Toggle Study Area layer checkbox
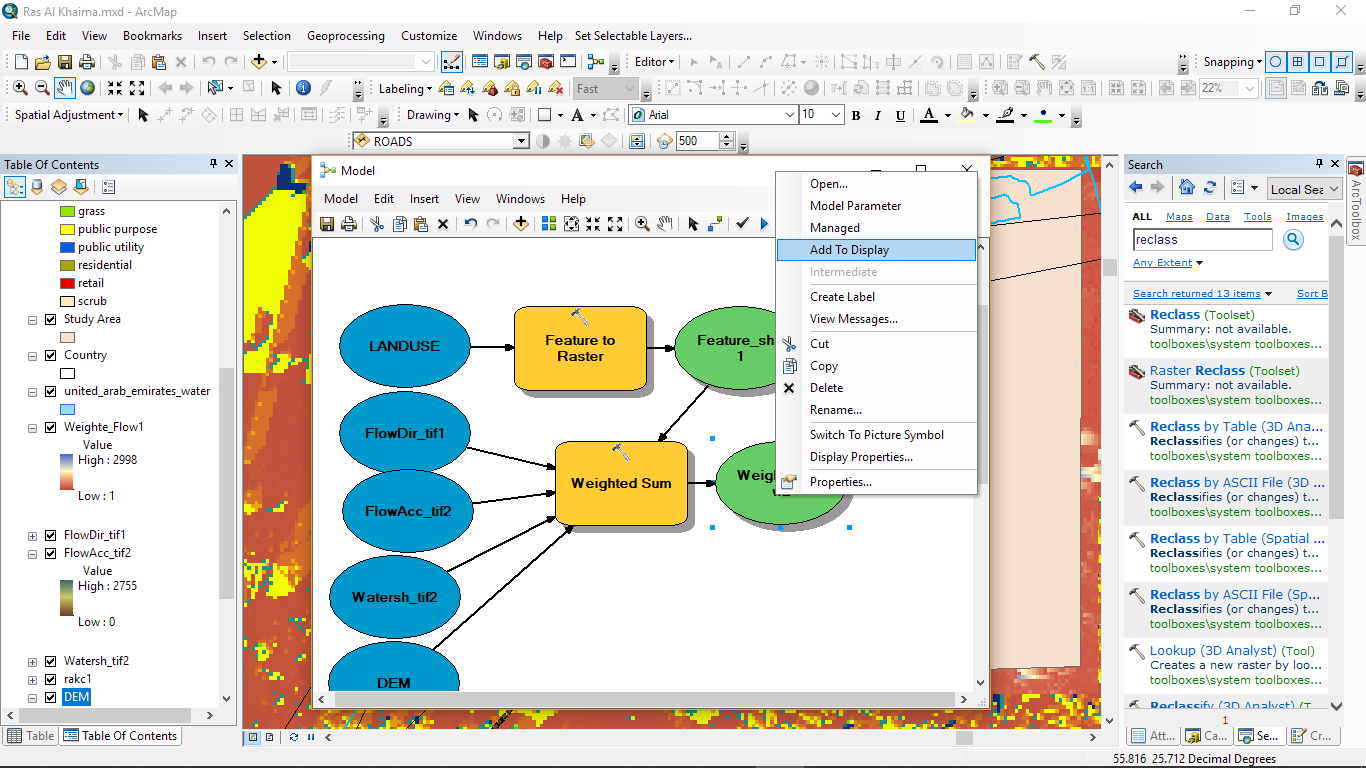The height and width of the screenshot is (768, 1366). [50, 319]
